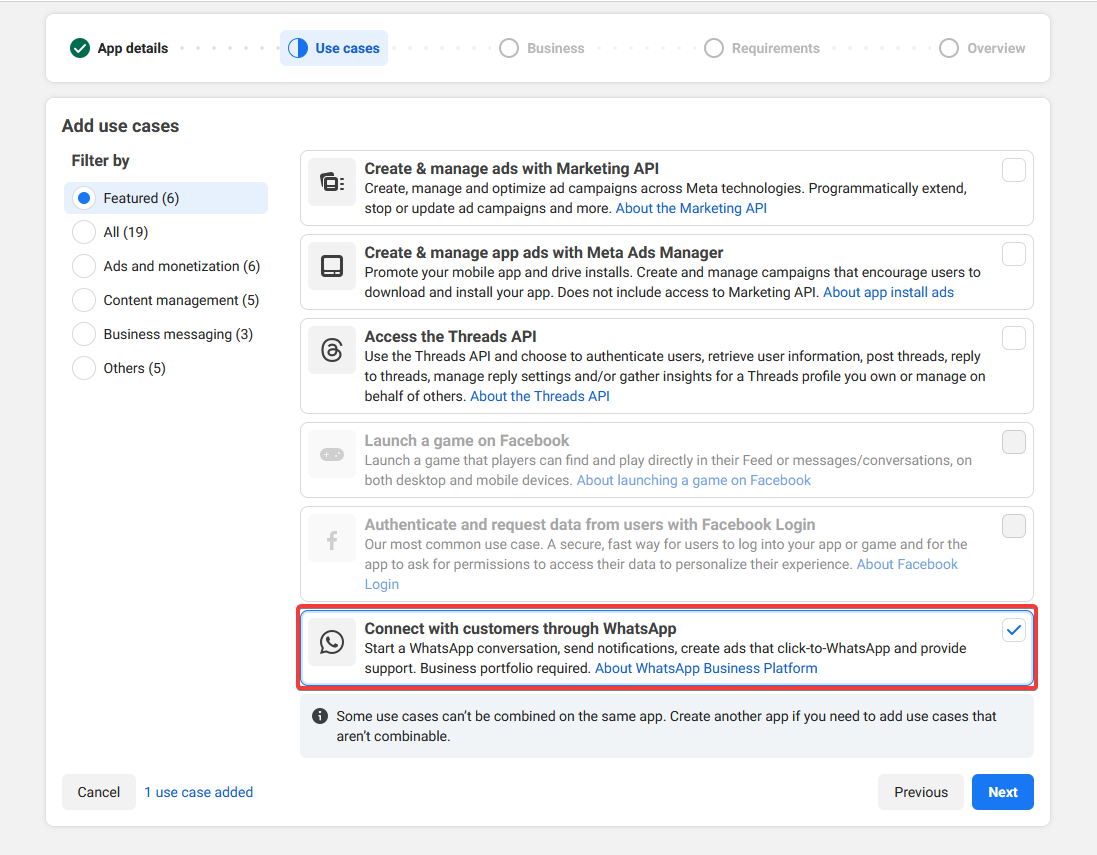Check the Access the Threads API checkbox

(1014, 338)
